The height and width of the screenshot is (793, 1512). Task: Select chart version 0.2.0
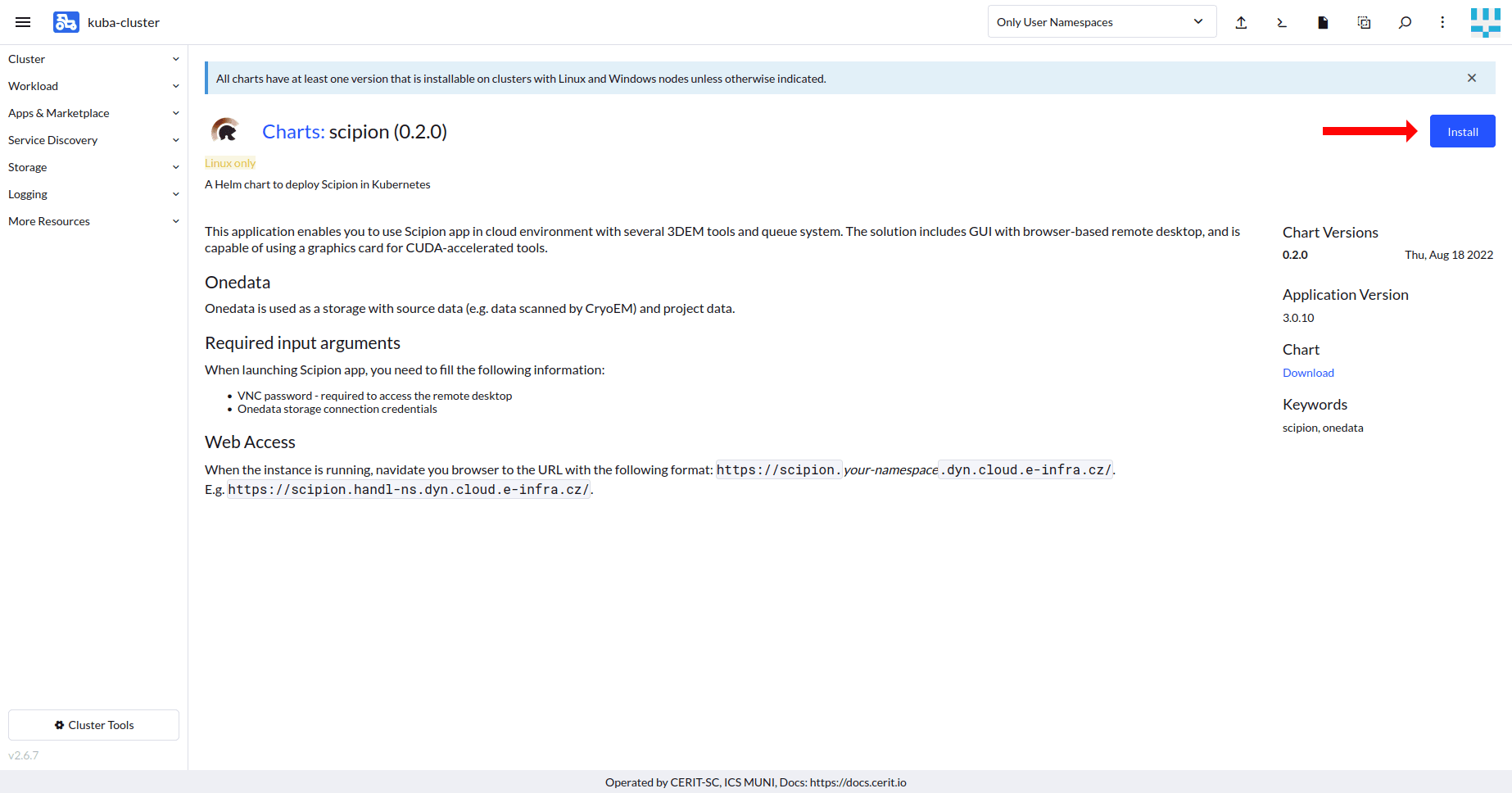pos(1295,255)
